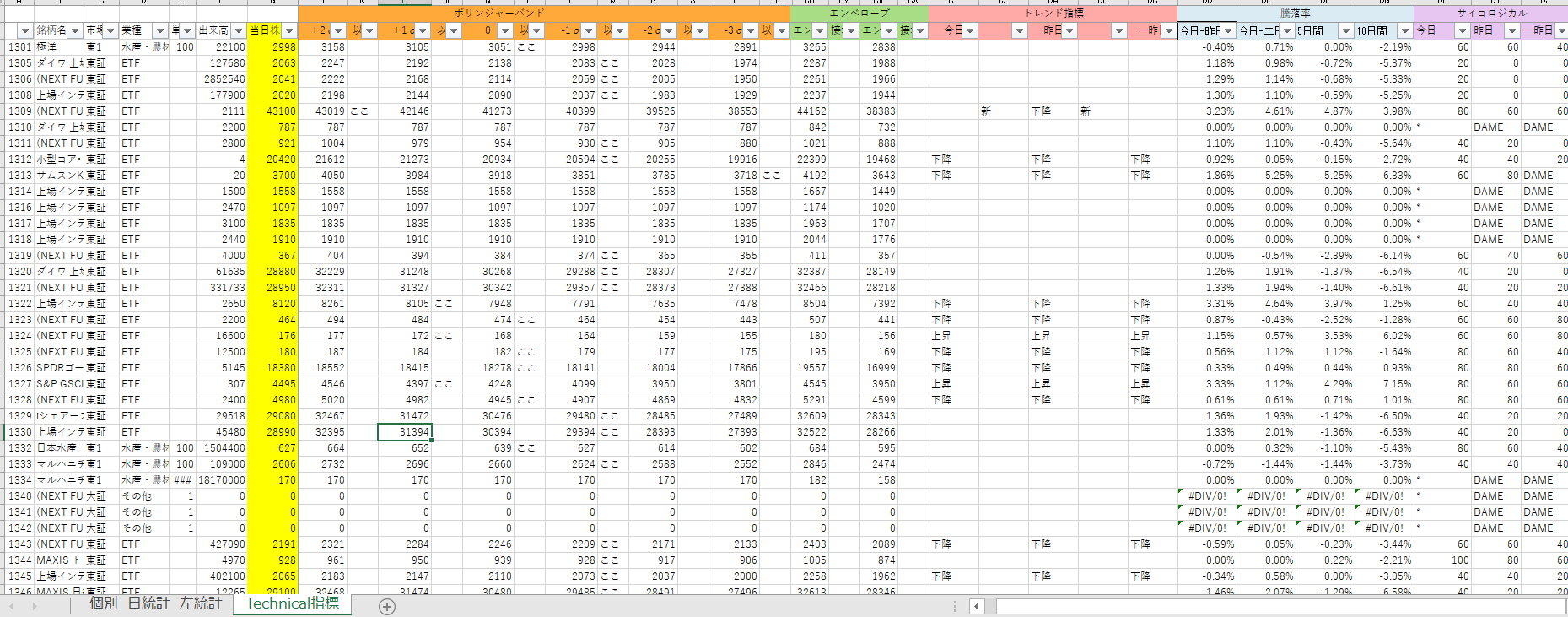Click the tab bar splitter dots handle
The image size is (1568, 617).
click(955, 606)
